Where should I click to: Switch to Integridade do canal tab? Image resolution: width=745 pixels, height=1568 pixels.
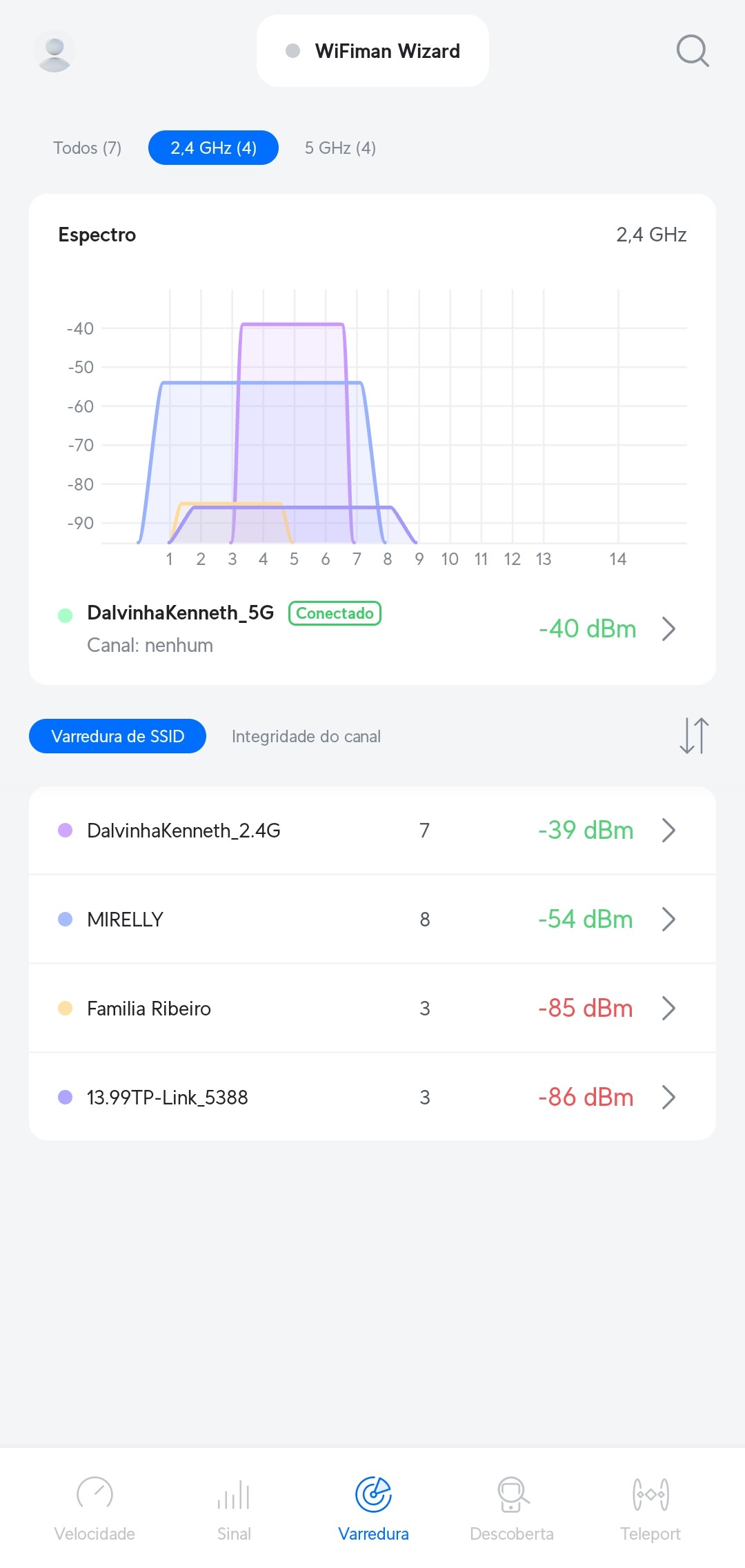click(x=306, y=736)
